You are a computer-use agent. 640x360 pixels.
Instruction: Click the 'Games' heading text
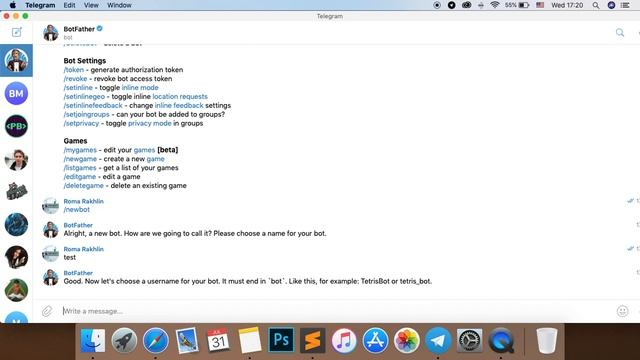(x=75, y=141)
